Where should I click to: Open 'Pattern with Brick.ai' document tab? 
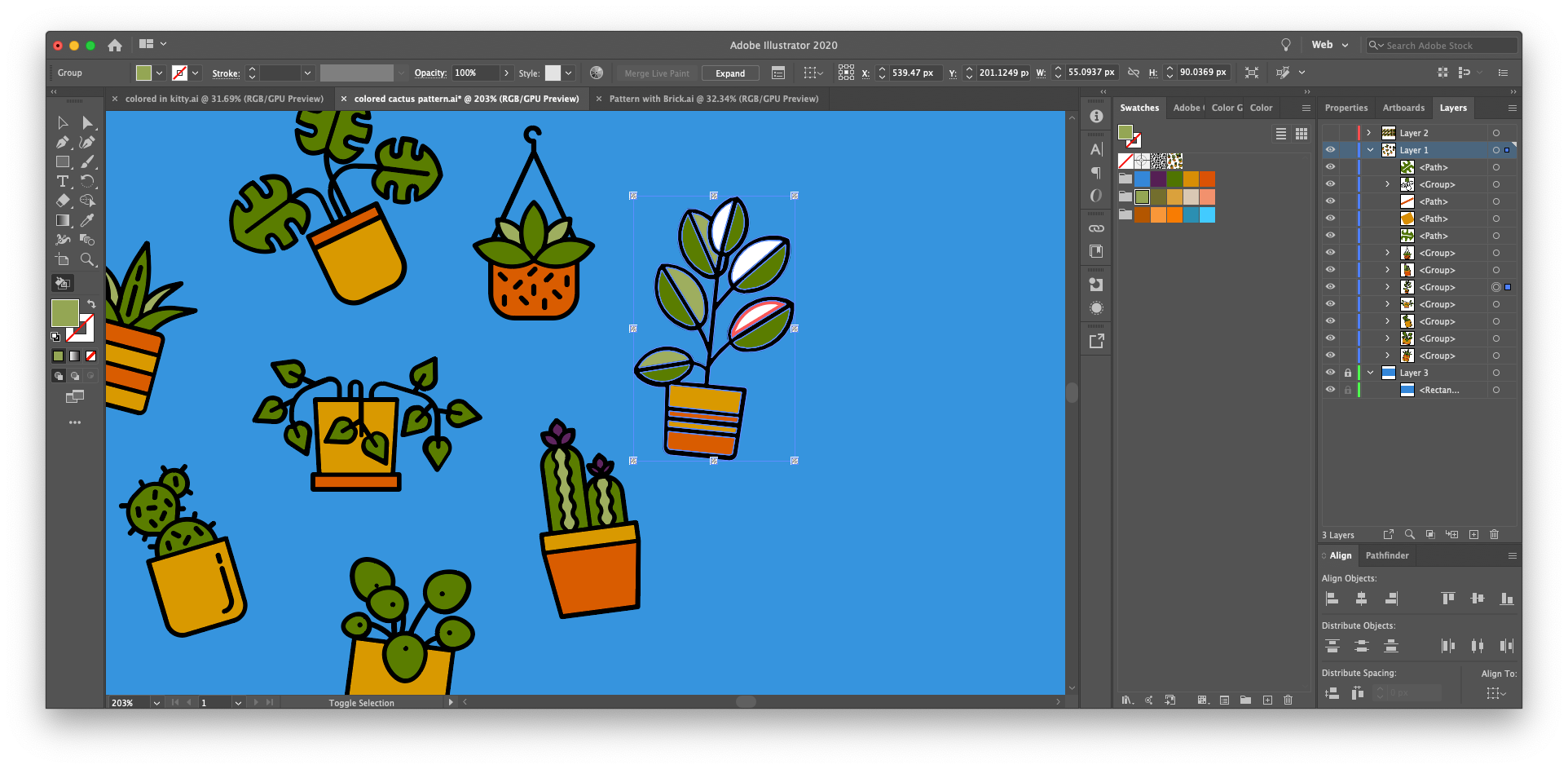pyautogui.click(x=713, y=99)
